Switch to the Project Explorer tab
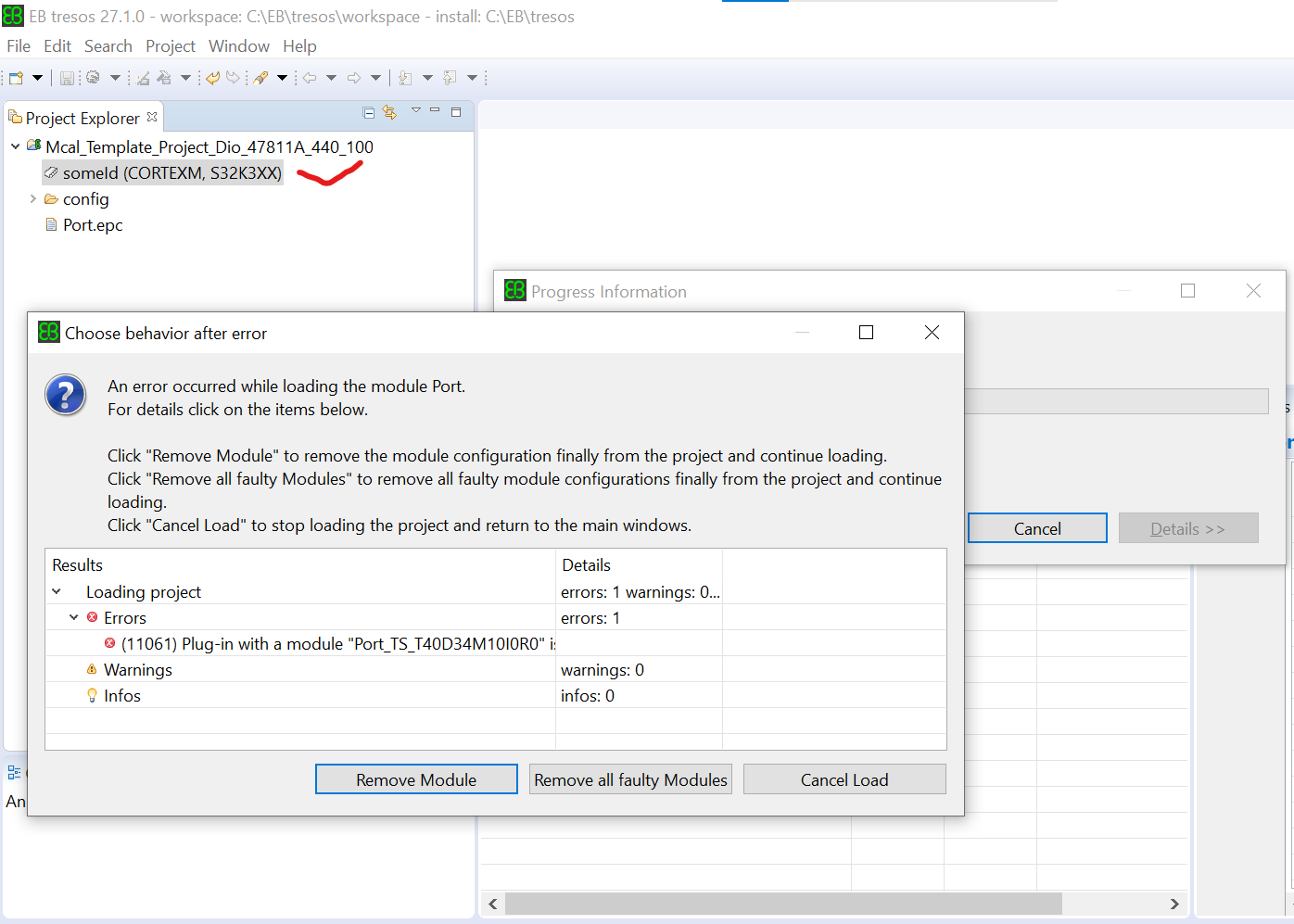1294x924 pixels. tap(83, 117)
